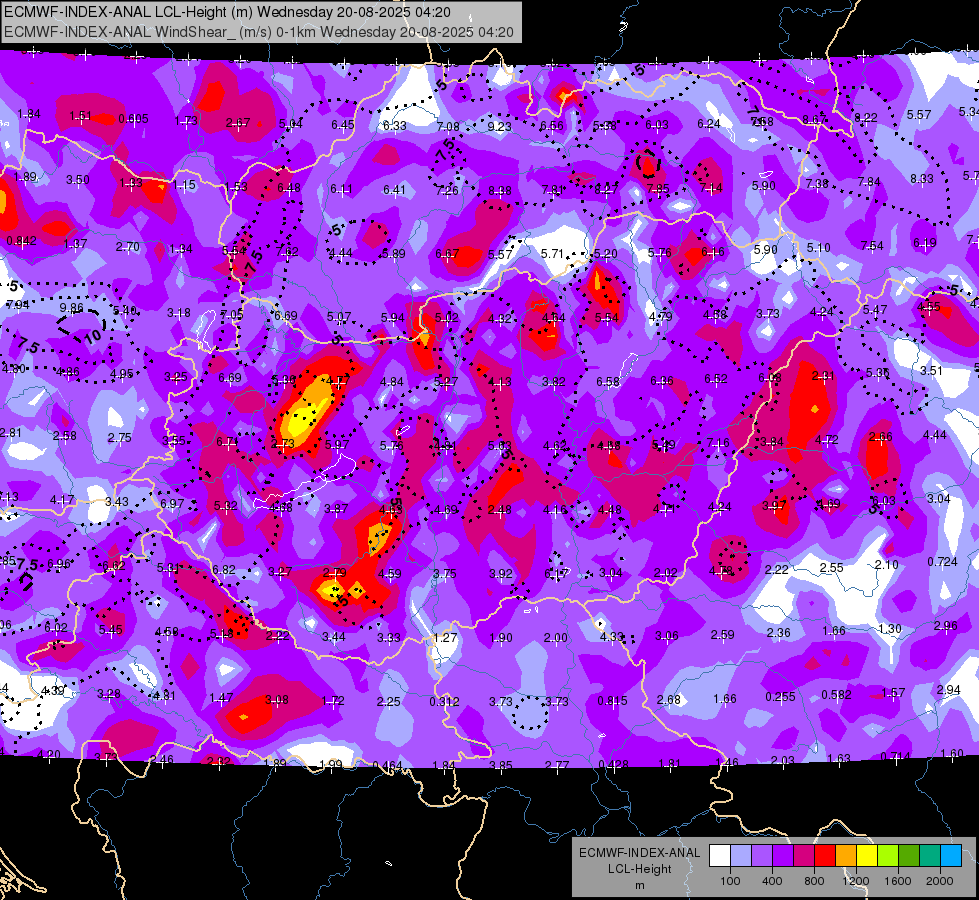Click the grid value 7.16

(x=718, y=443)
